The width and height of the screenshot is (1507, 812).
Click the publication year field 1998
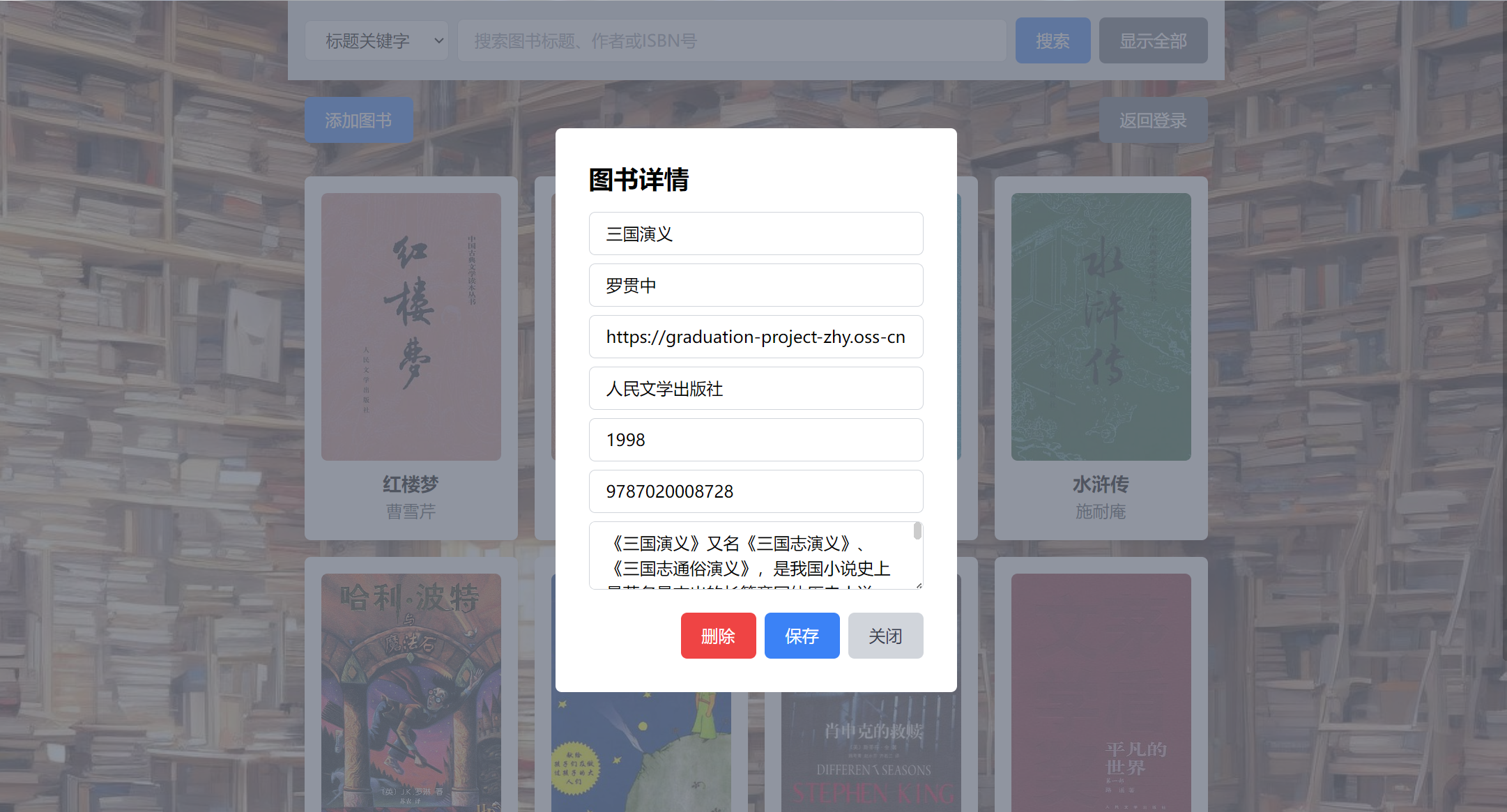(x=756, y=441)
